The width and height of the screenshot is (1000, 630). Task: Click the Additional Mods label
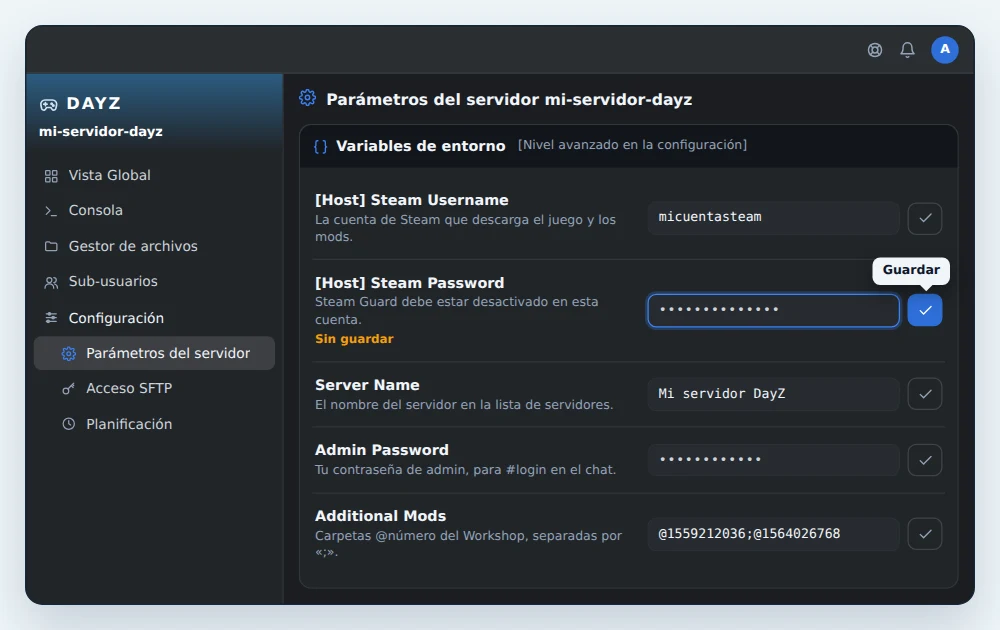click(380, 516)
